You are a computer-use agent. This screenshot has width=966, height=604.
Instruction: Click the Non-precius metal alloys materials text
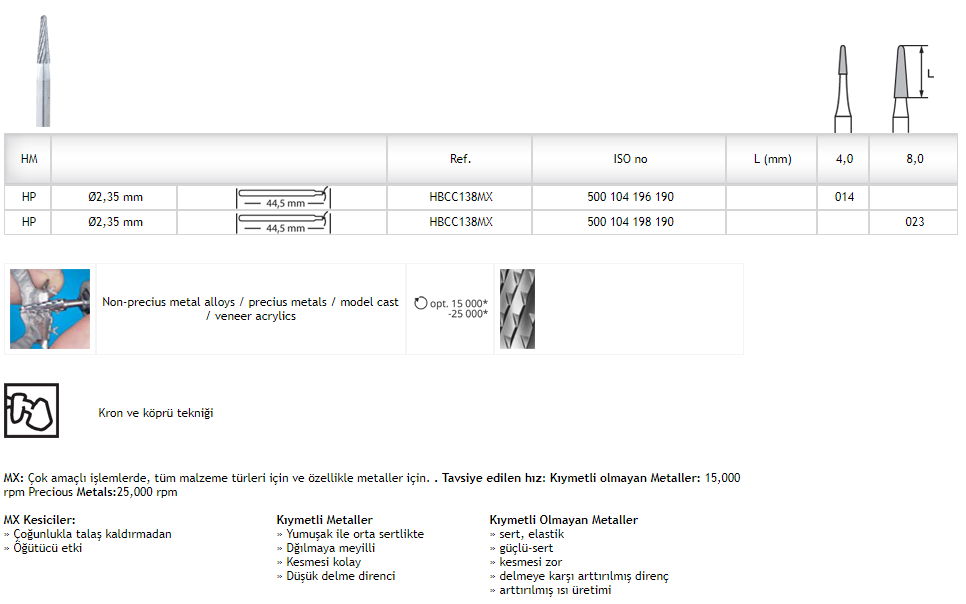250,309
